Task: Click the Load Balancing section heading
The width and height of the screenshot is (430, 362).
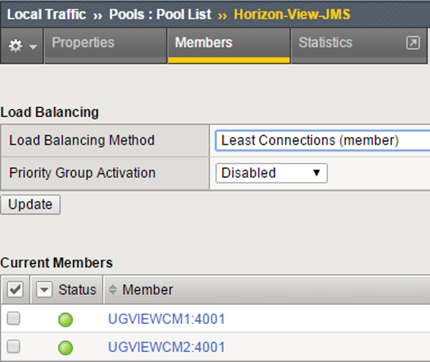Action: 49,112
